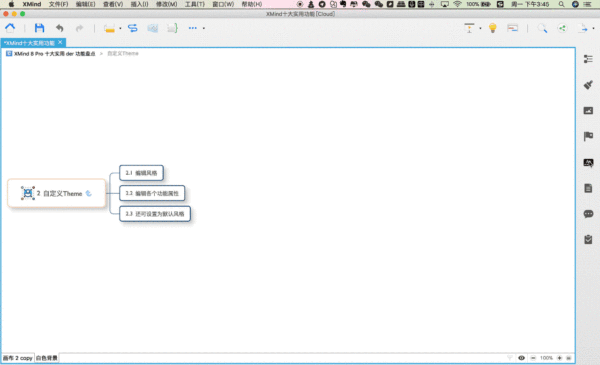Close the XMind十大实用功能 tab
Viewport: 600px width, 365px height.
60,42
